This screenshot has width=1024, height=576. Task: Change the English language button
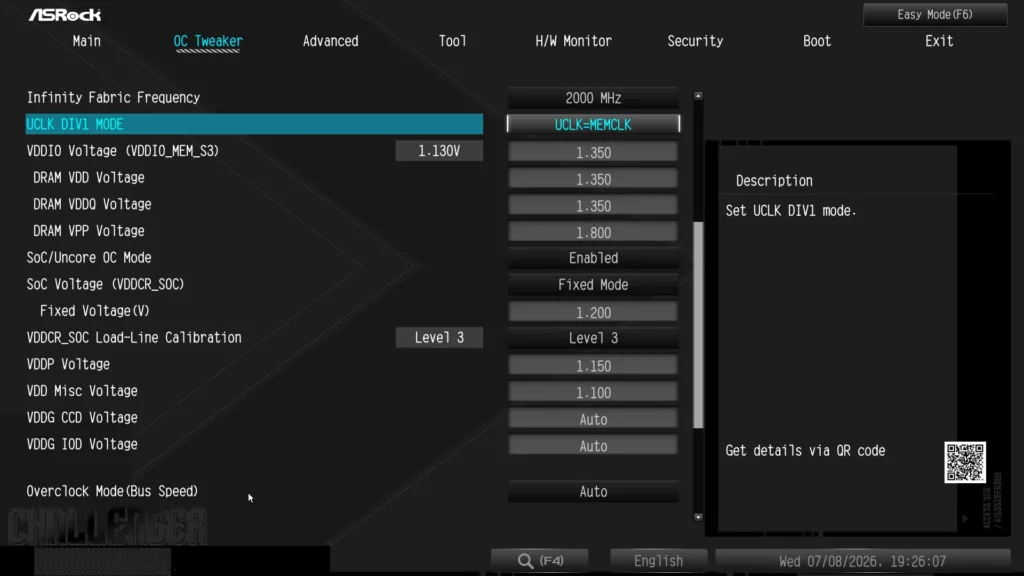point(658,560)
